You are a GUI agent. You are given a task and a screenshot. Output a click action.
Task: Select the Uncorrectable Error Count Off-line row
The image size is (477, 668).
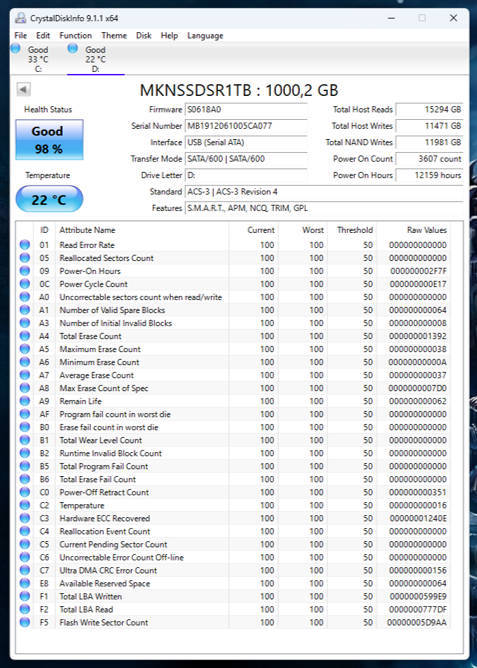click(233, 557)
